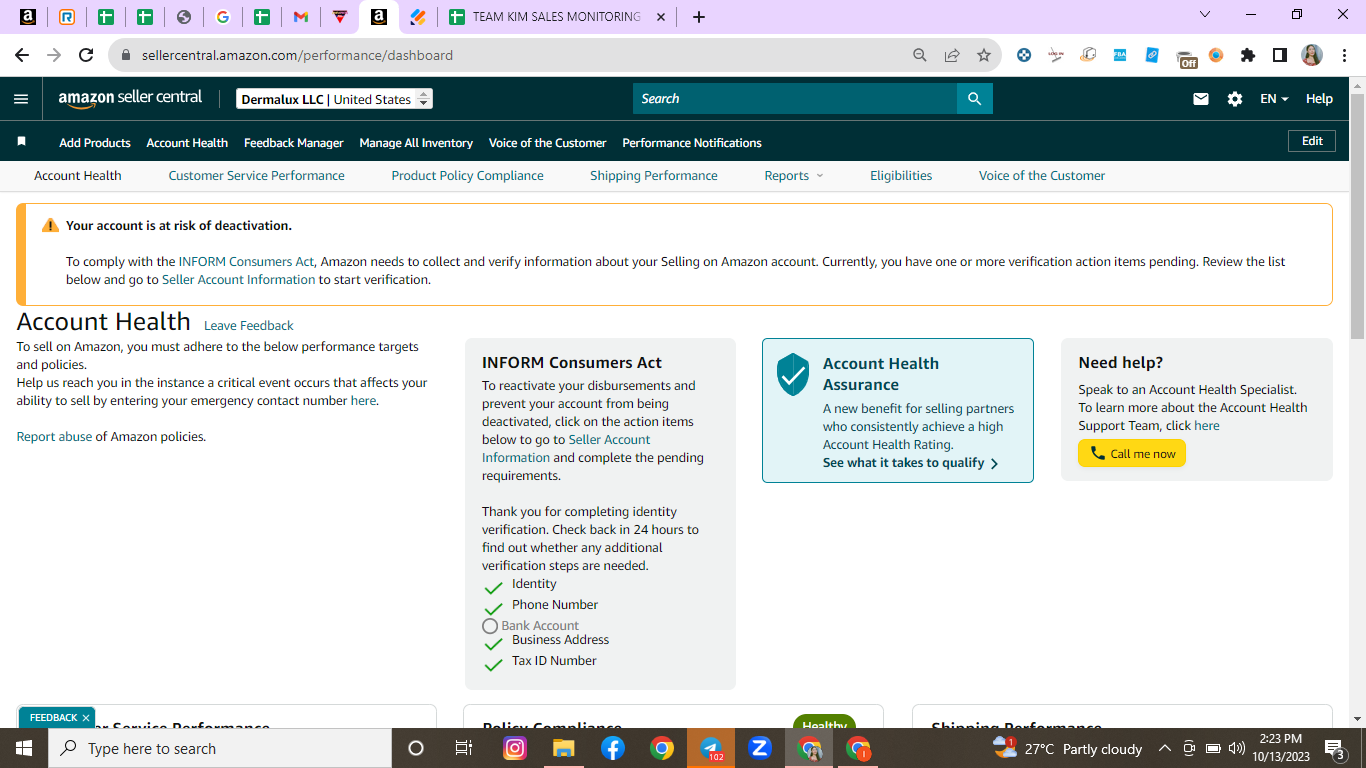
Task: Open Manage All Inventory in favorites bar
Action: click(x=416, y=143)
